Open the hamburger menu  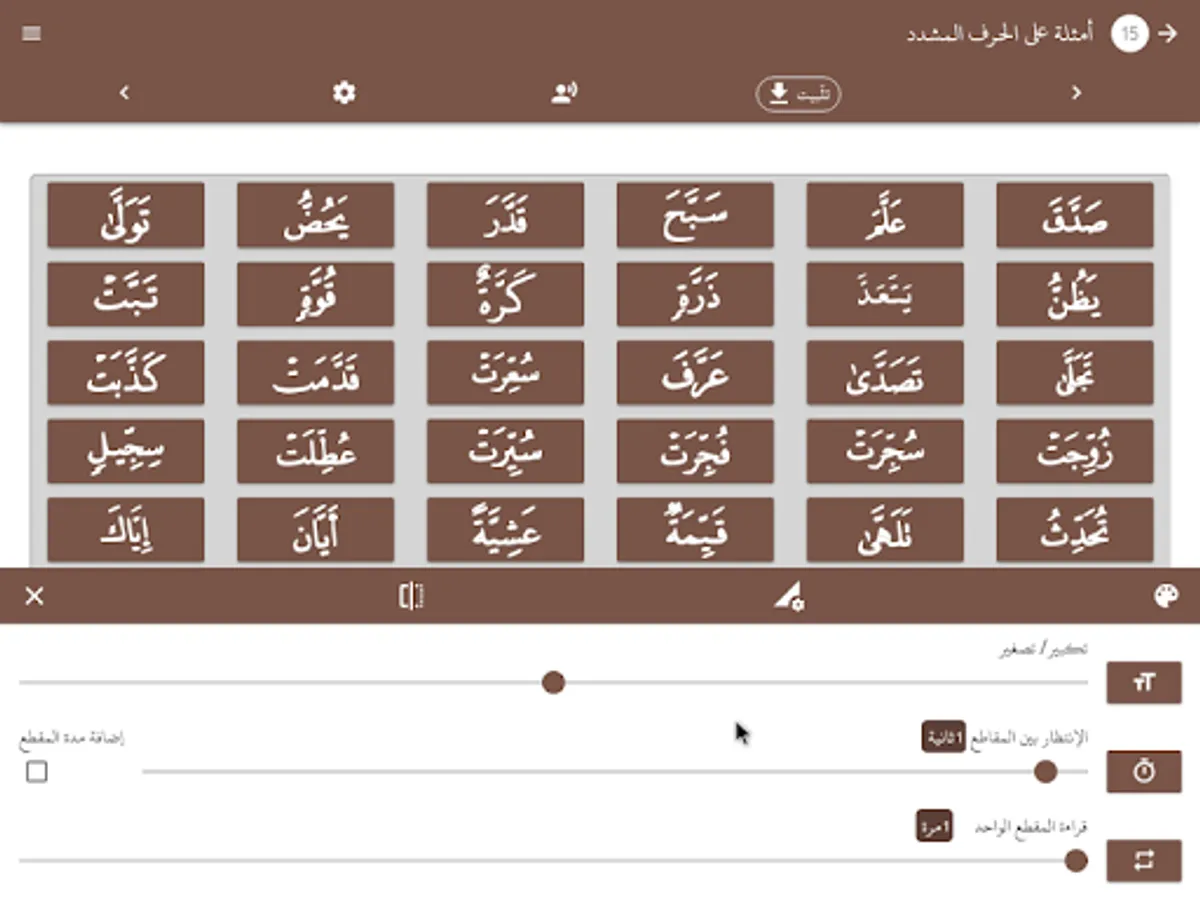31,34
